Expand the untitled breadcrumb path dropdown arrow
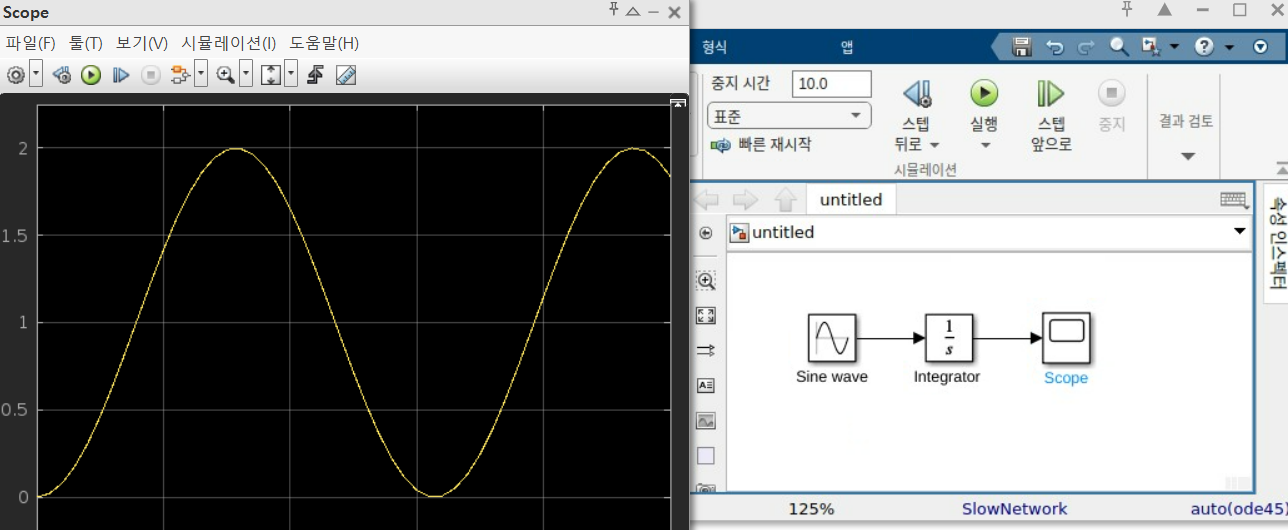The image size is (1288, 530). 1240,232
